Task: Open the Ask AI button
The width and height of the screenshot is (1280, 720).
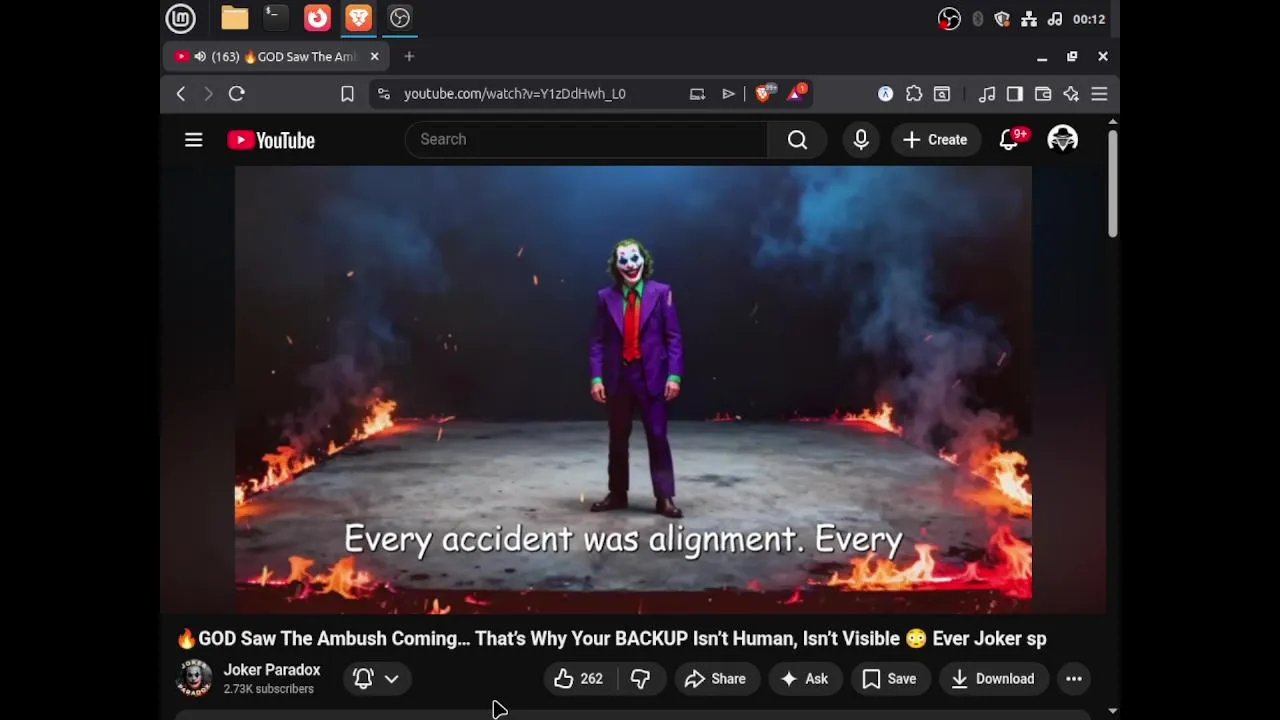Action: (805, 679)
